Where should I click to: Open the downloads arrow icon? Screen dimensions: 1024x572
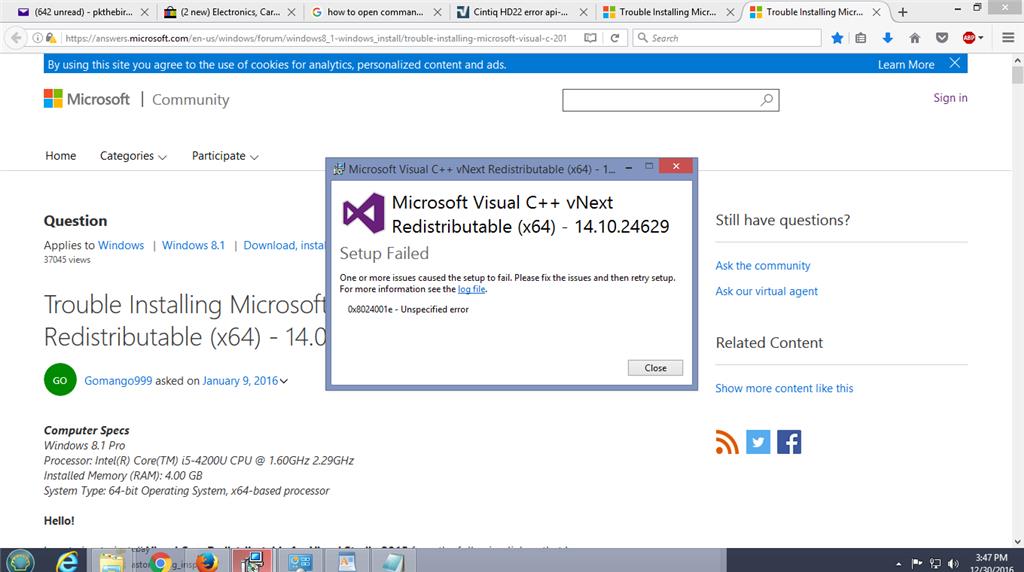[888, 38]
